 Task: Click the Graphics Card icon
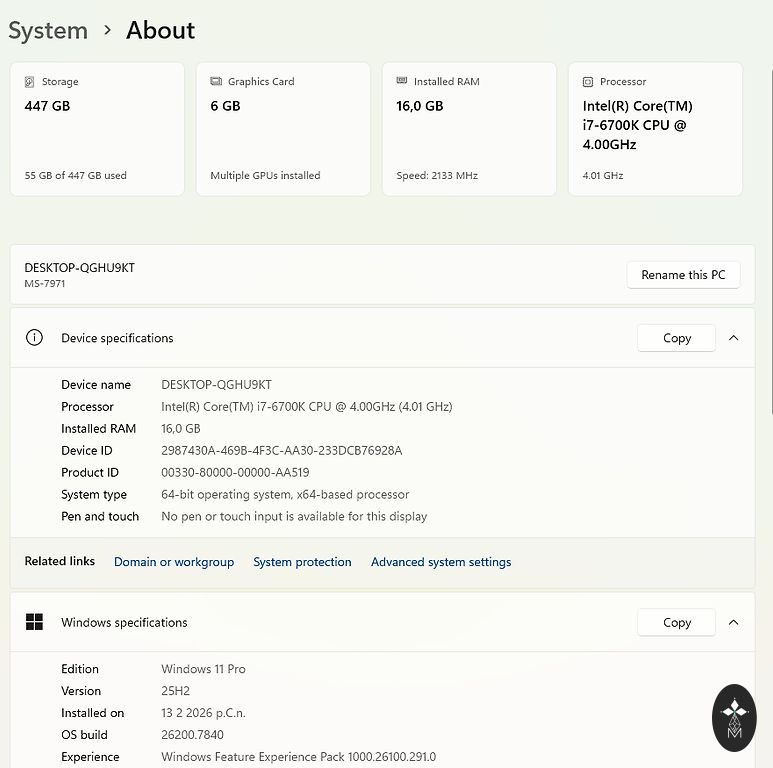pyautogui.click(x=216, y=82)
